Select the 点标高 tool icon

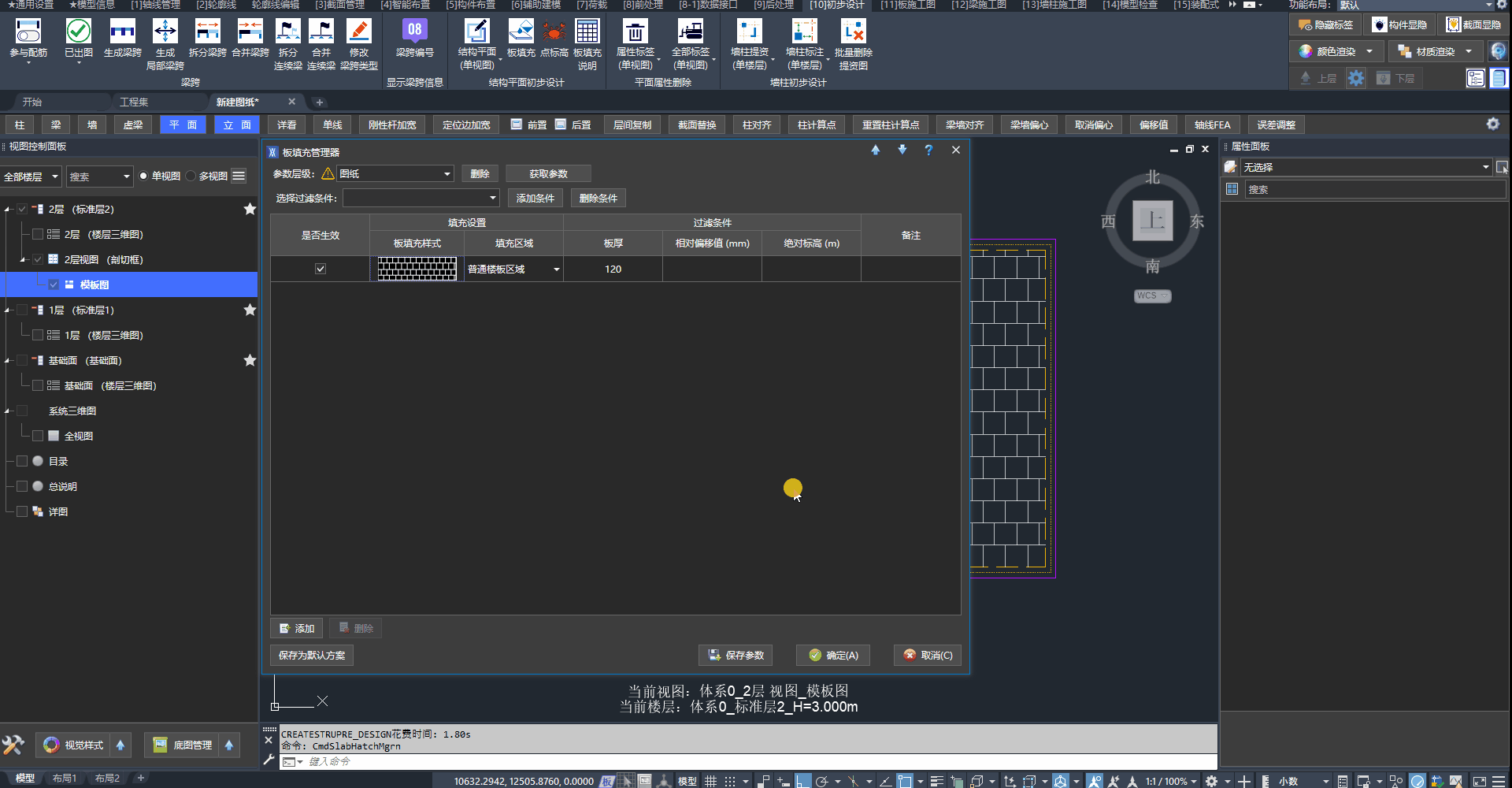click(554, 32)
